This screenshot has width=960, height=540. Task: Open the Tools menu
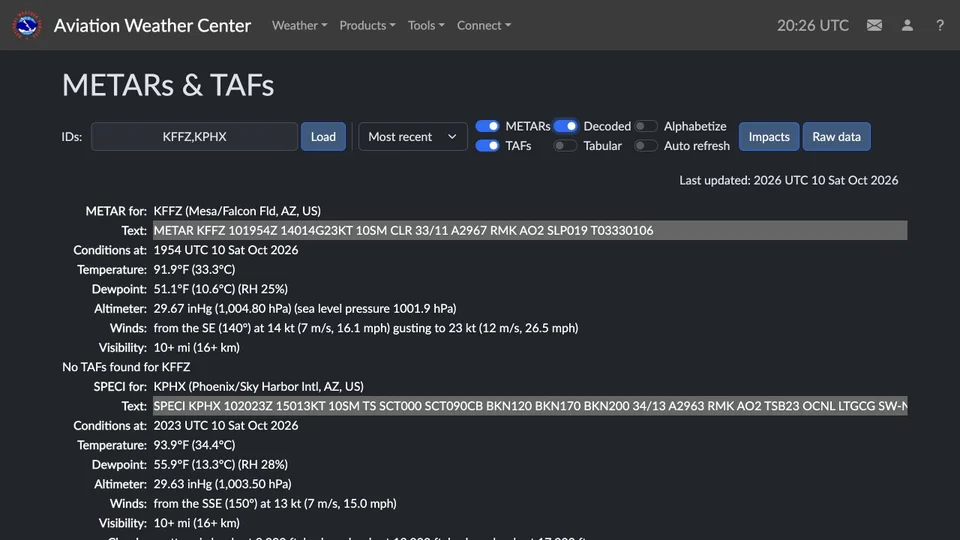426,25
